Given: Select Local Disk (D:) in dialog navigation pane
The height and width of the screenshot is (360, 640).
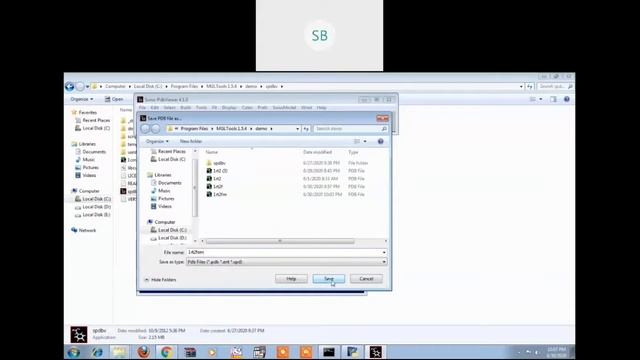Looking at the screenshot, I should (172, 238).
